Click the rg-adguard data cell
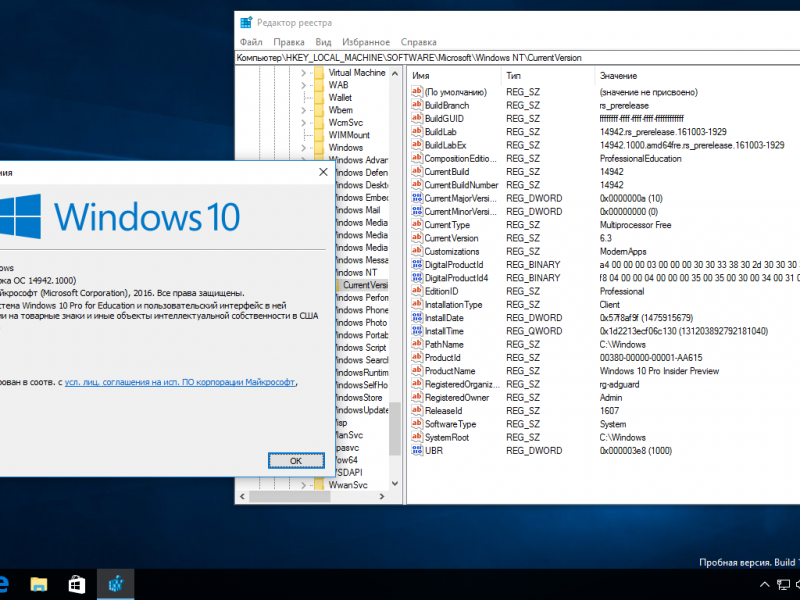800x600 pixels. click(x=619, y=384)
